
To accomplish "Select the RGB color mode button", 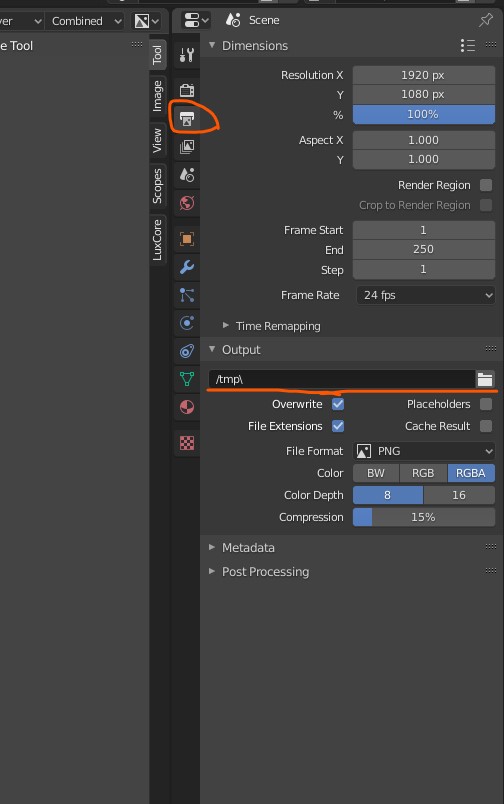I will [423, 473].
